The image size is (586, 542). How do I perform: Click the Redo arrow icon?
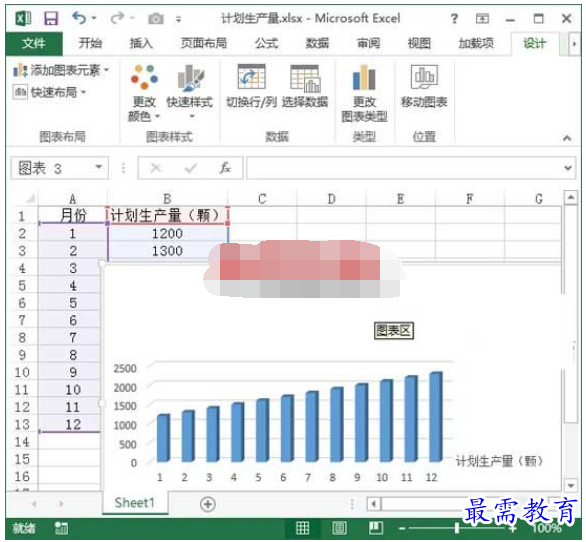coord(117,18)
